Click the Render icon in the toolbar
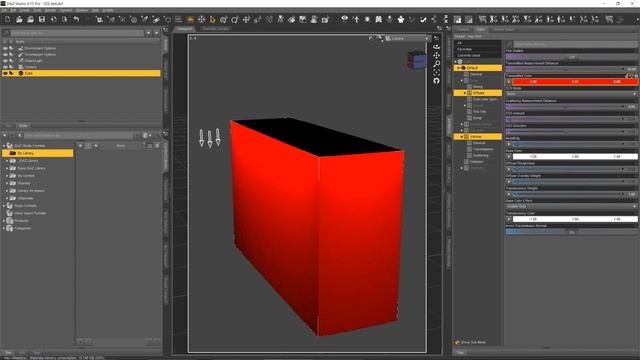This screenshot has height=360, width=640. pyautogui.click(x=325, y=19)
